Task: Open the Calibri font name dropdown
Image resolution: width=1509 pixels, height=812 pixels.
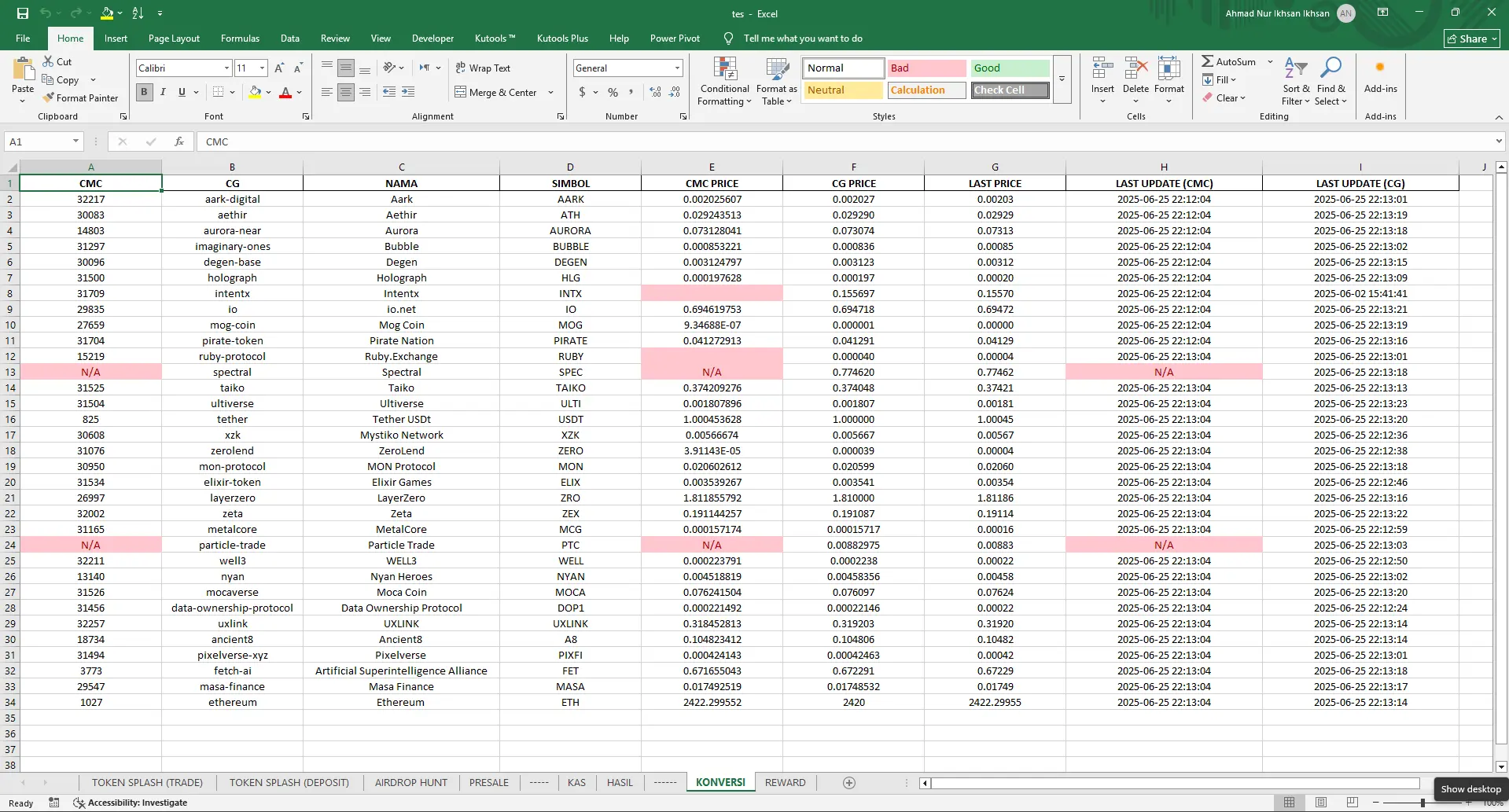Action: pos(226,68)
